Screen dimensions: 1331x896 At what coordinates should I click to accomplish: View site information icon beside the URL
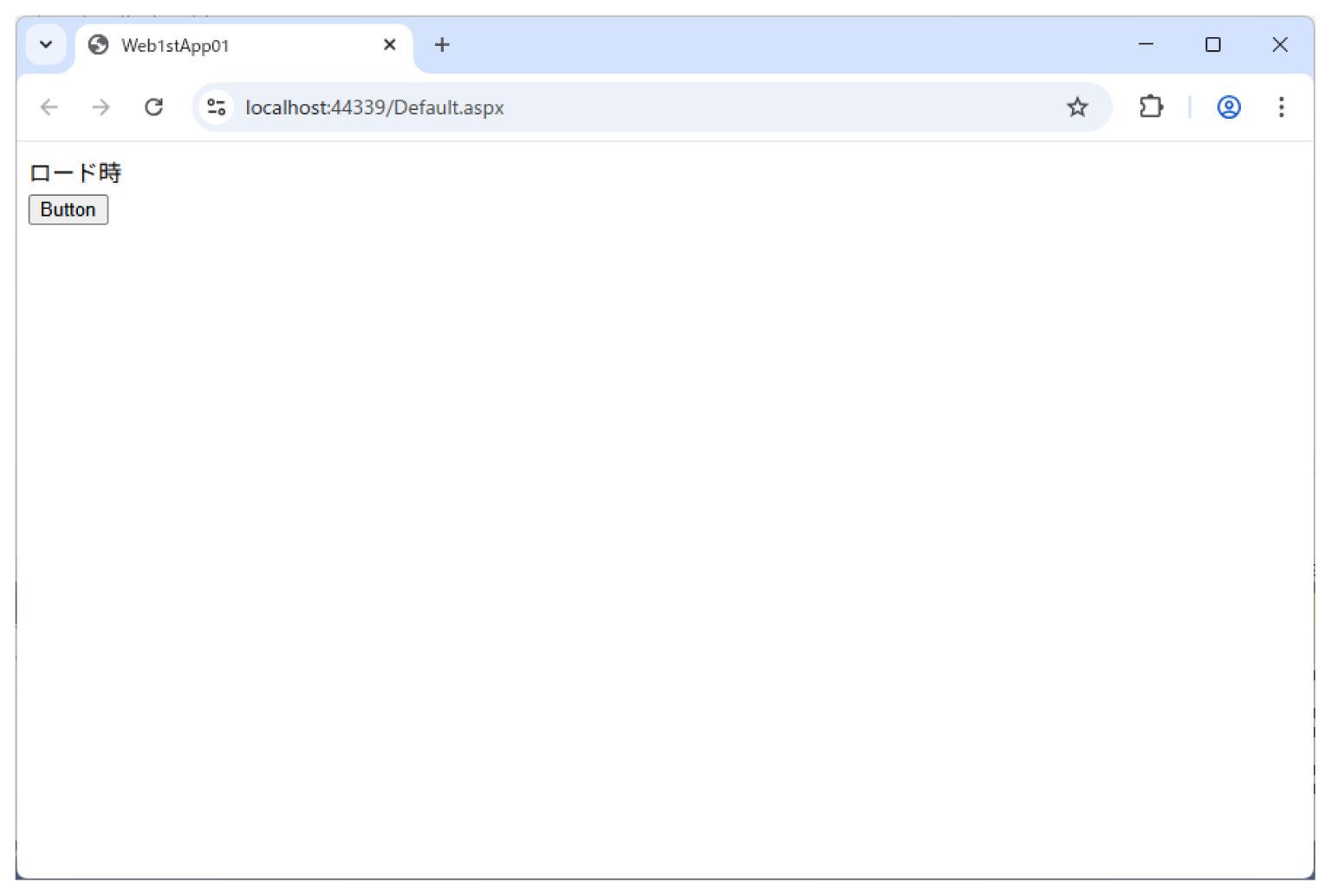[217, 107]
